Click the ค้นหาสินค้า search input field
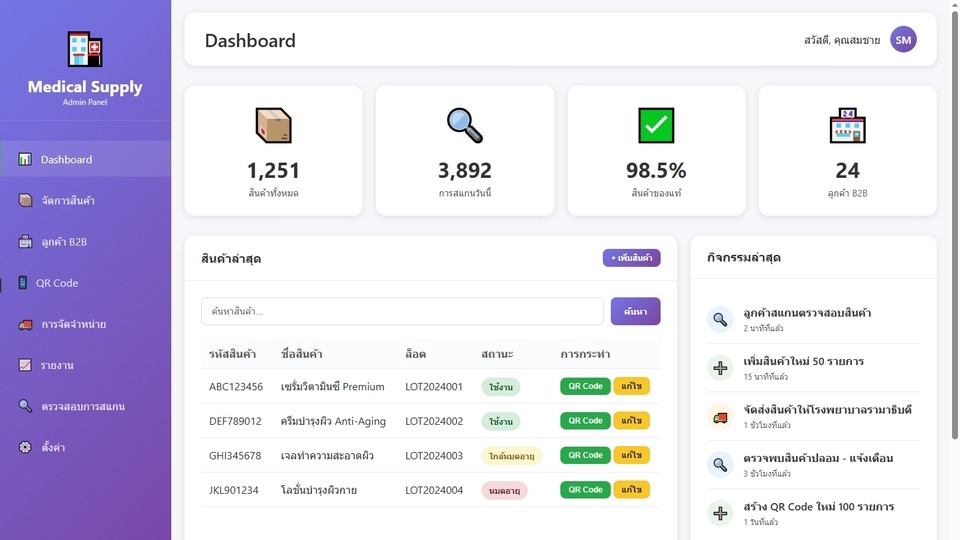The width and height of the screenshot is (960, 540). click(402, 311)
